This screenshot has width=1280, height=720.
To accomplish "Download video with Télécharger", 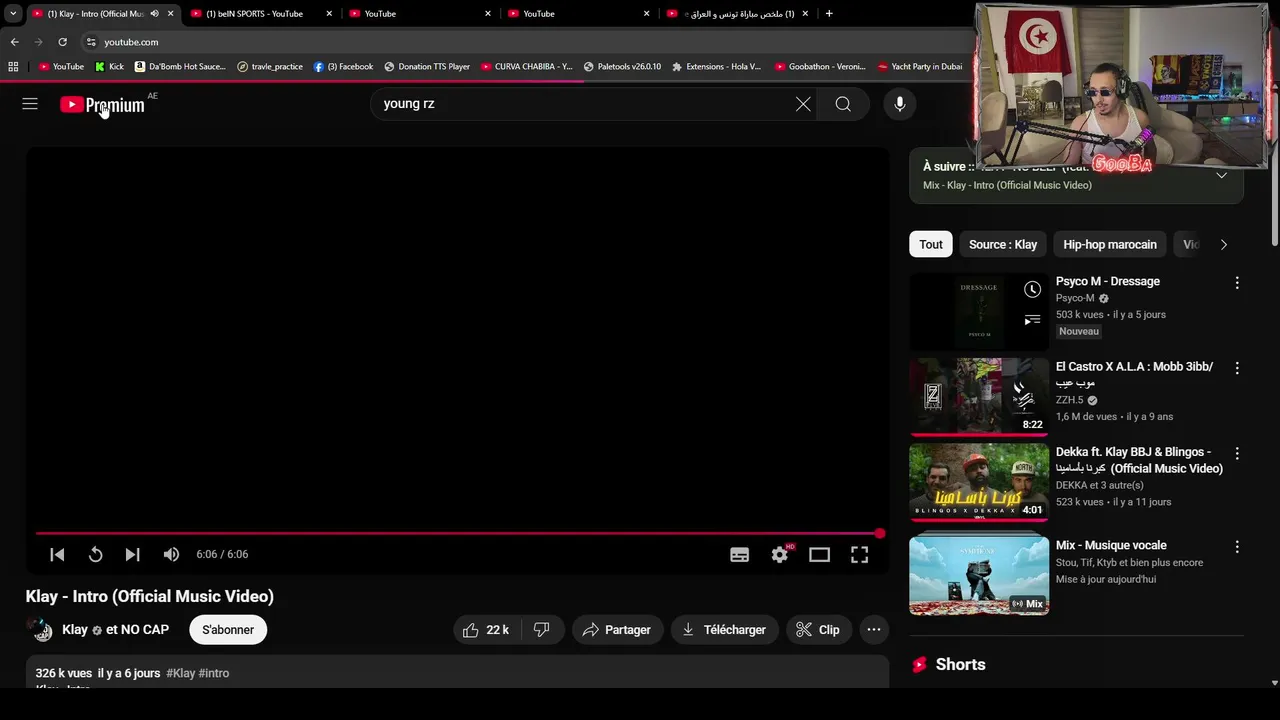I will tap(724, 630).
